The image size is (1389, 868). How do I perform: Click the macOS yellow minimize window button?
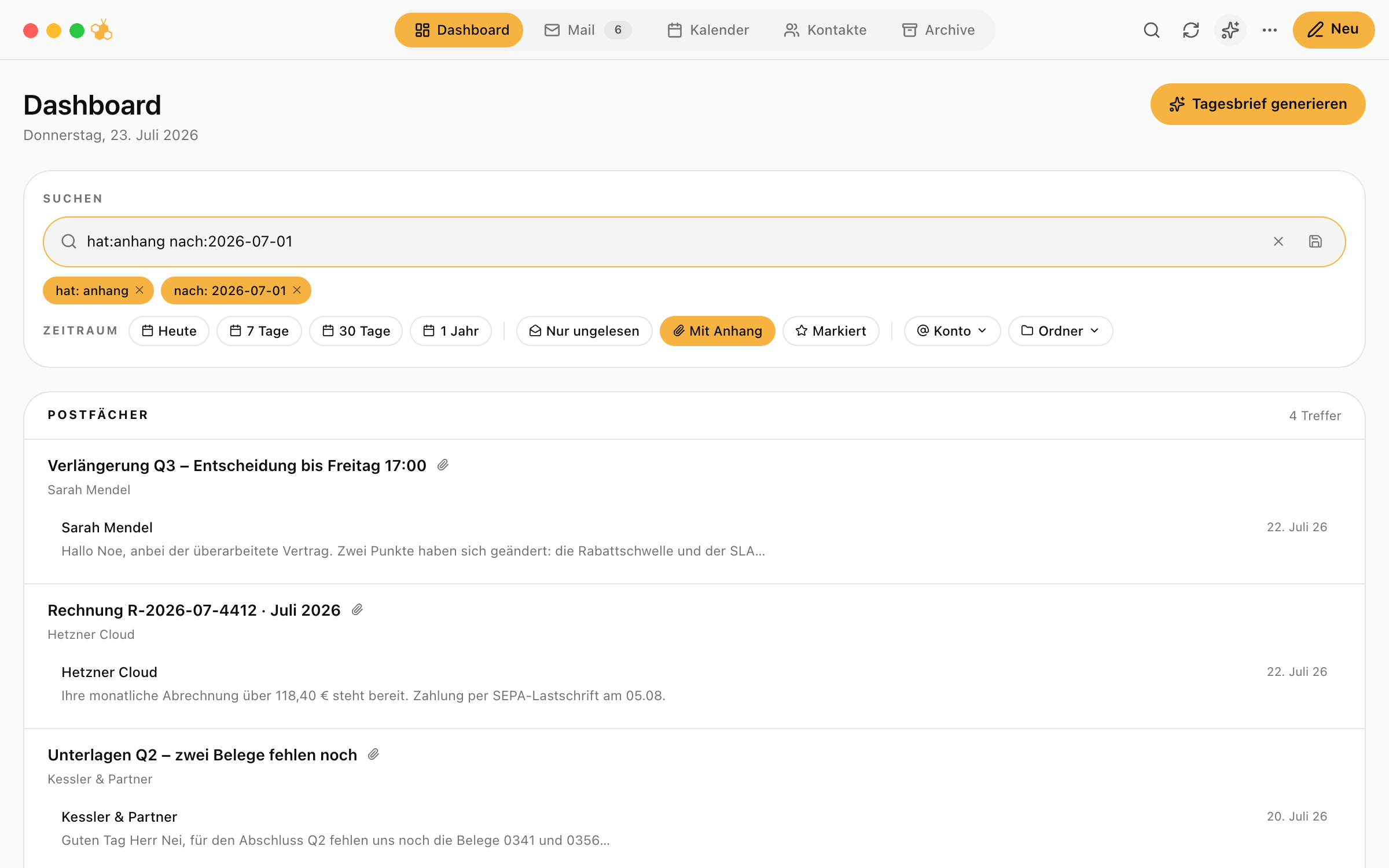[54, 30]
